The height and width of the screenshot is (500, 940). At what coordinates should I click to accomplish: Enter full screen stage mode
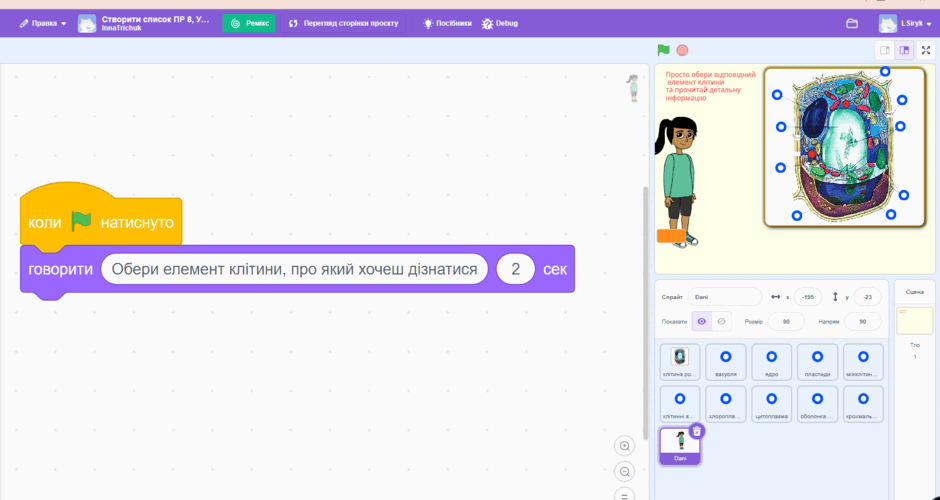(926, 50)
